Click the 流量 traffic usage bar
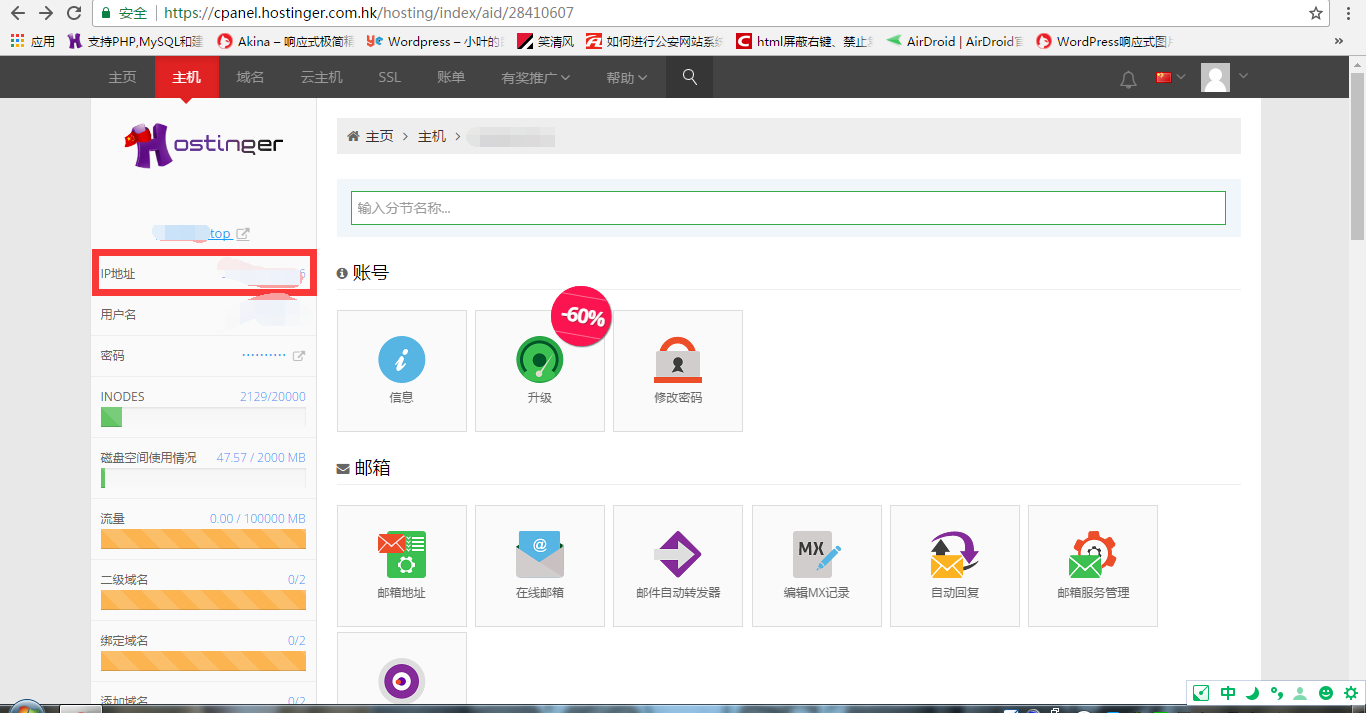This screenshot has width=1366, height=713. point(203,538)
